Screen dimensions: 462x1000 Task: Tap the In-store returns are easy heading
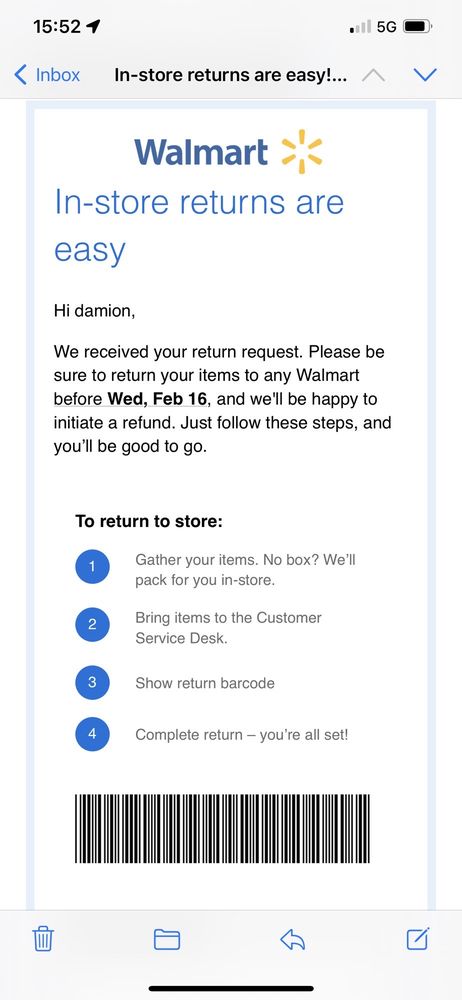coord(199,226)
